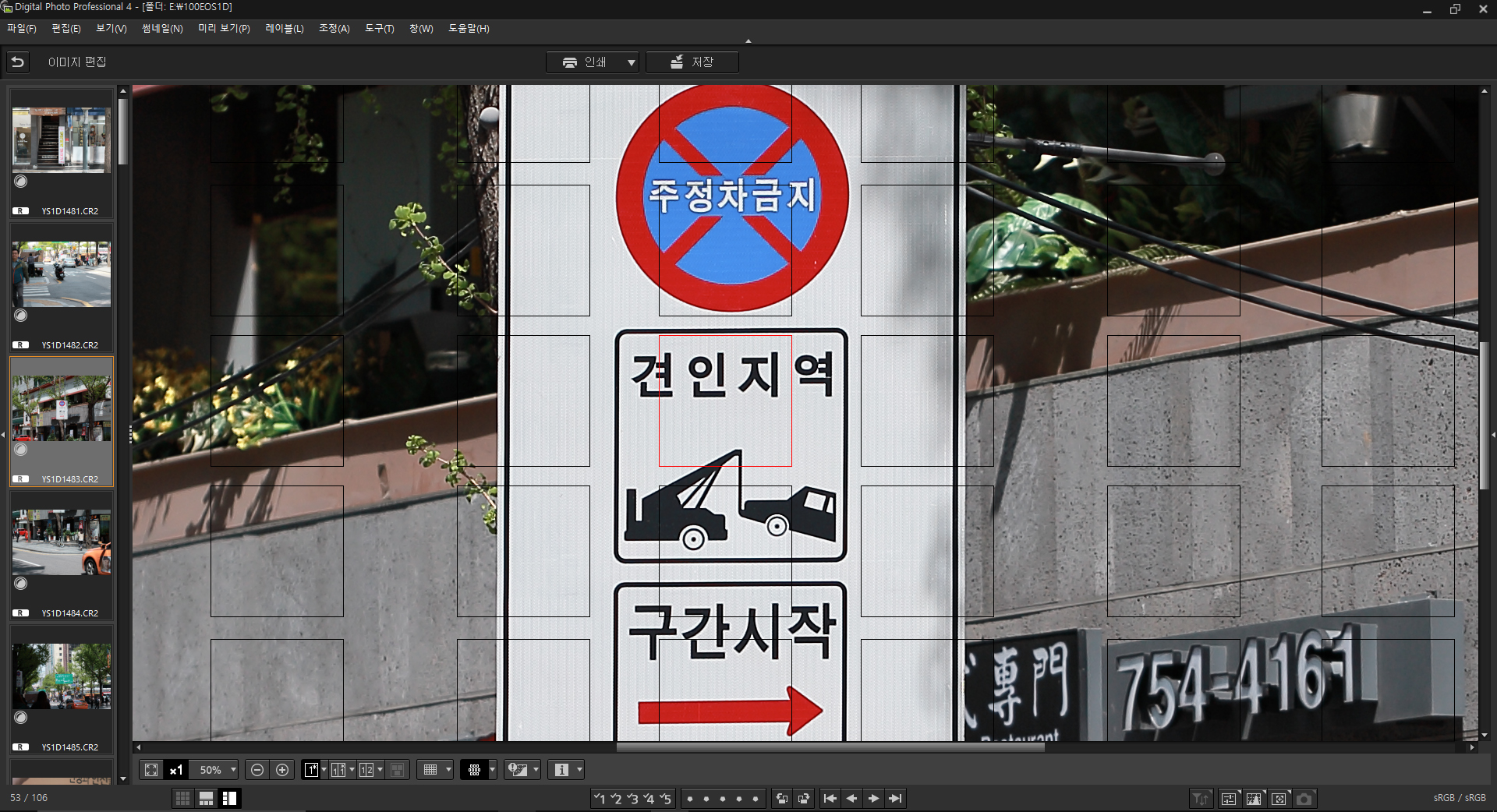Apply check mark 2 to image
Viewport: 1497px width, 812px height.
point(615,798)
